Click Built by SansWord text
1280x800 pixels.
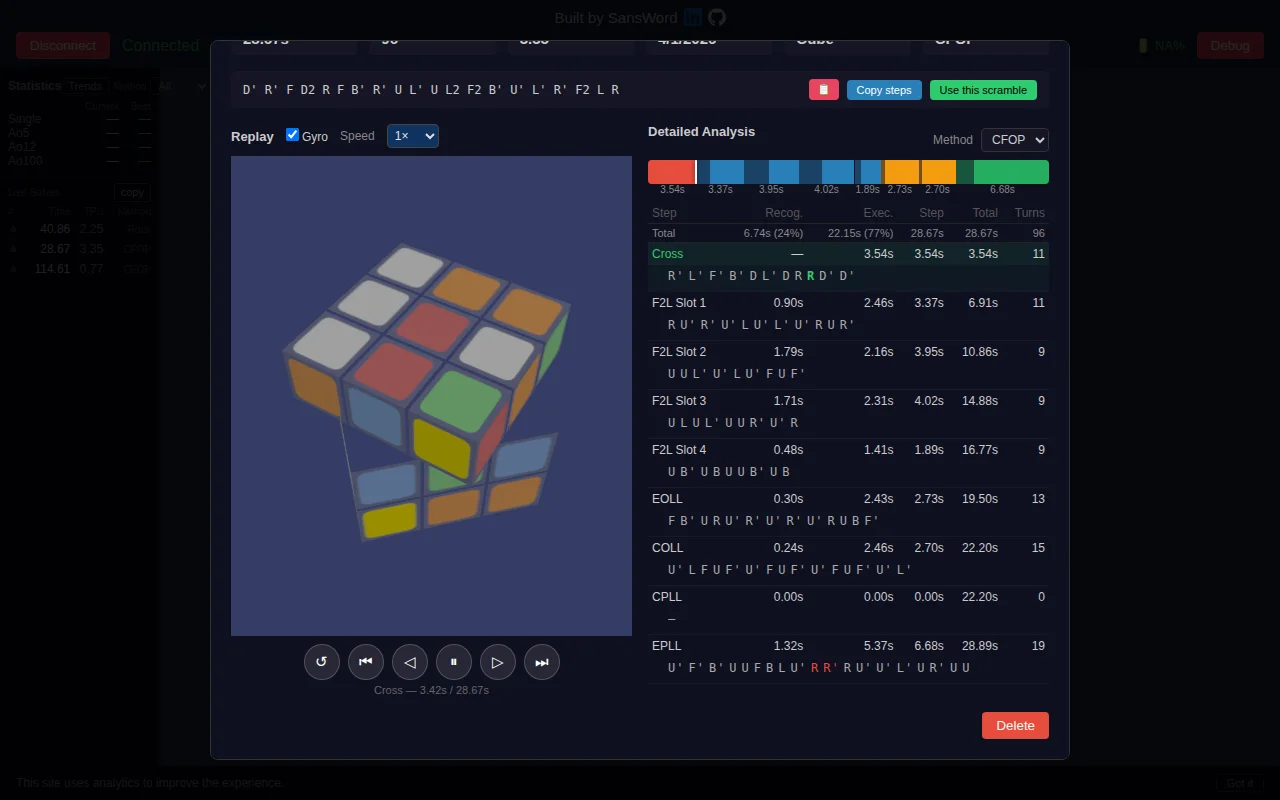(x=616, y=18)
